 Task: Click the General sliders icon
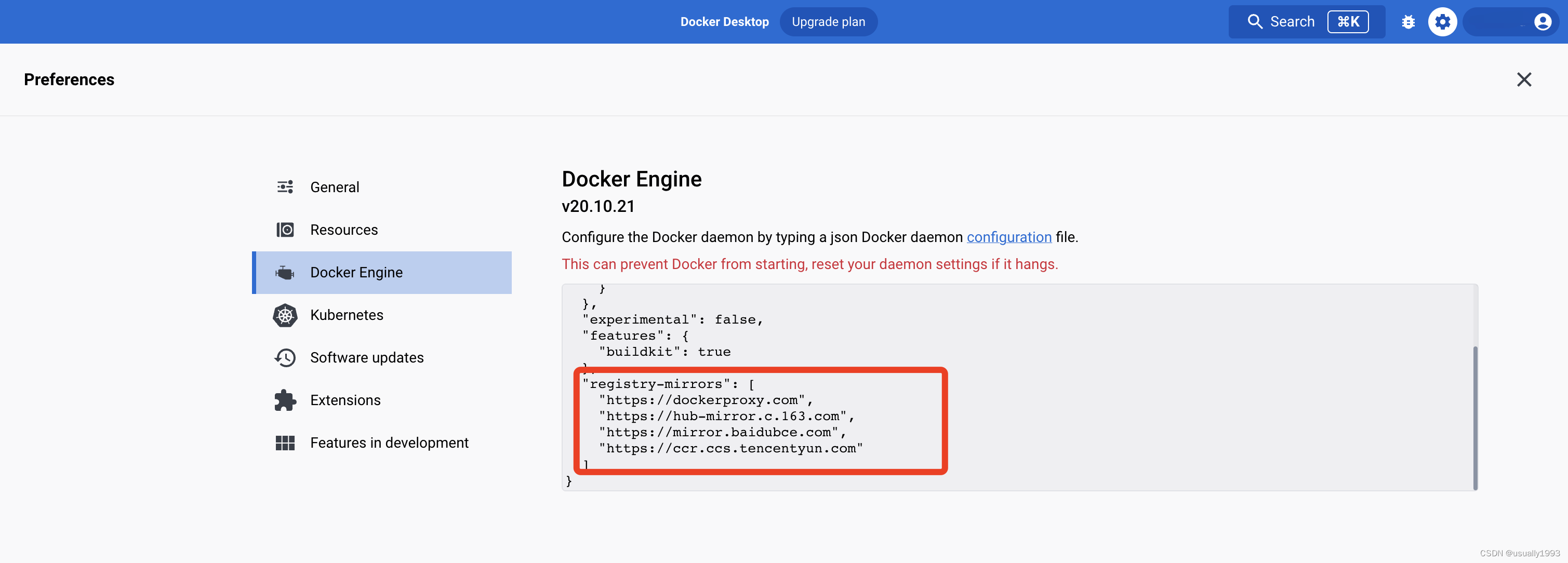[x=285, y=187]
